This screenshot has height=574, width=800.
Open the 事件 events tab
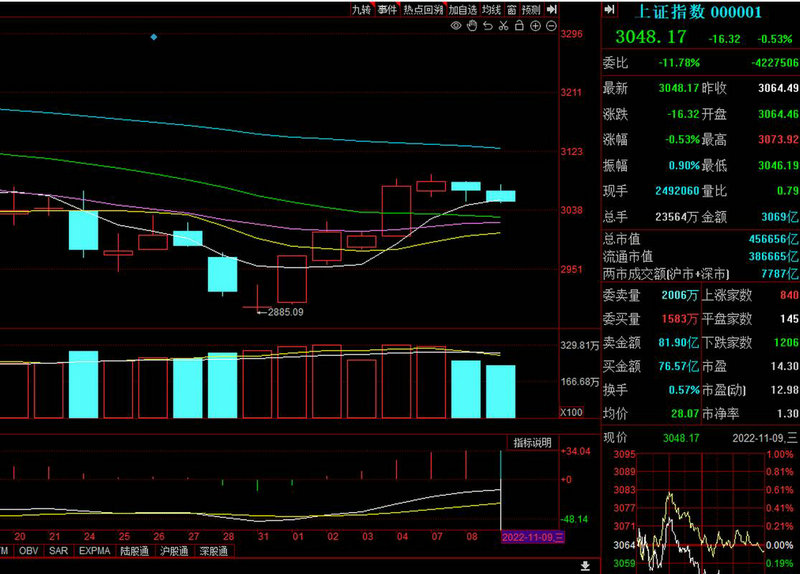point(387,9)
